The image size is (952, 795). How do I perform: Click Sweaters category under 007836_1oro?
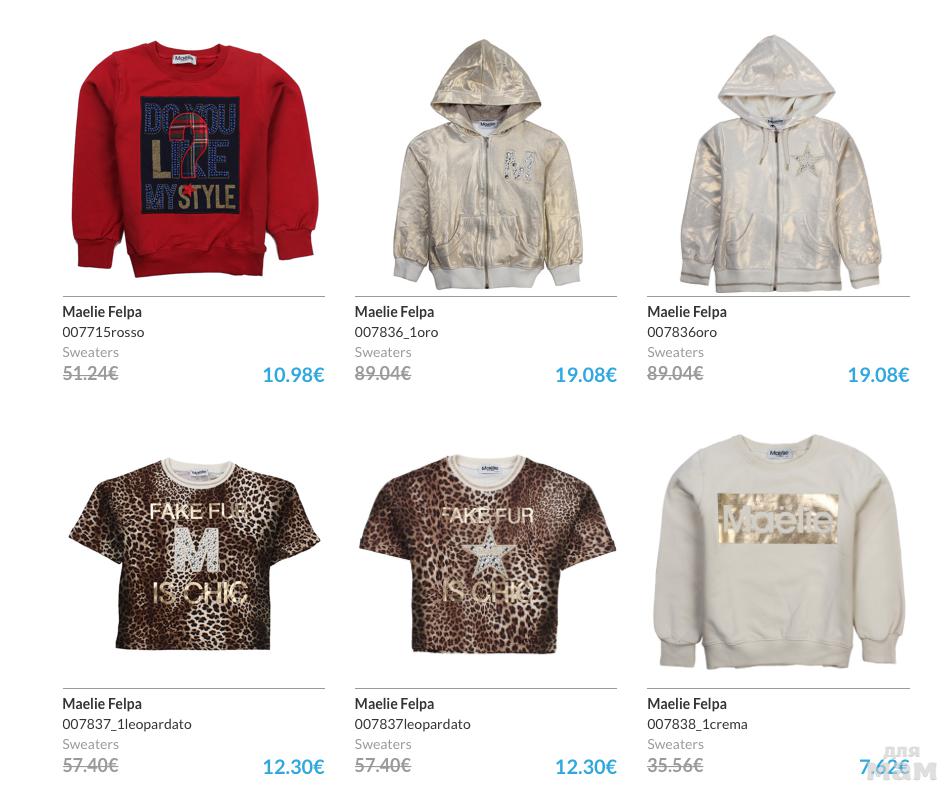point(383,352)
